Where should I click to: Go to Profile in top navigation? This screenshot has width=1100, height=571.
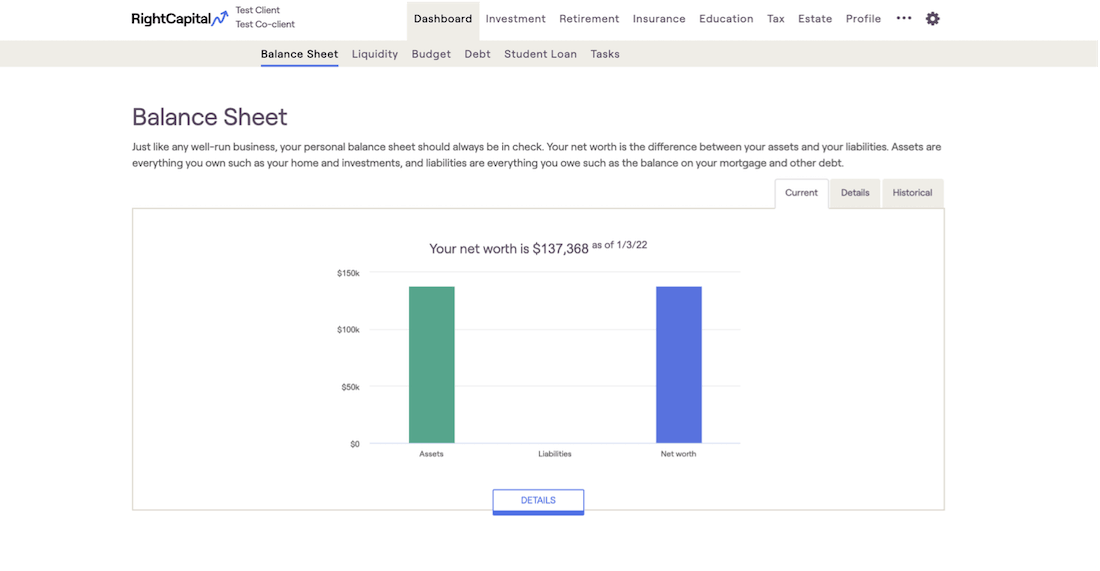point(863,19)
